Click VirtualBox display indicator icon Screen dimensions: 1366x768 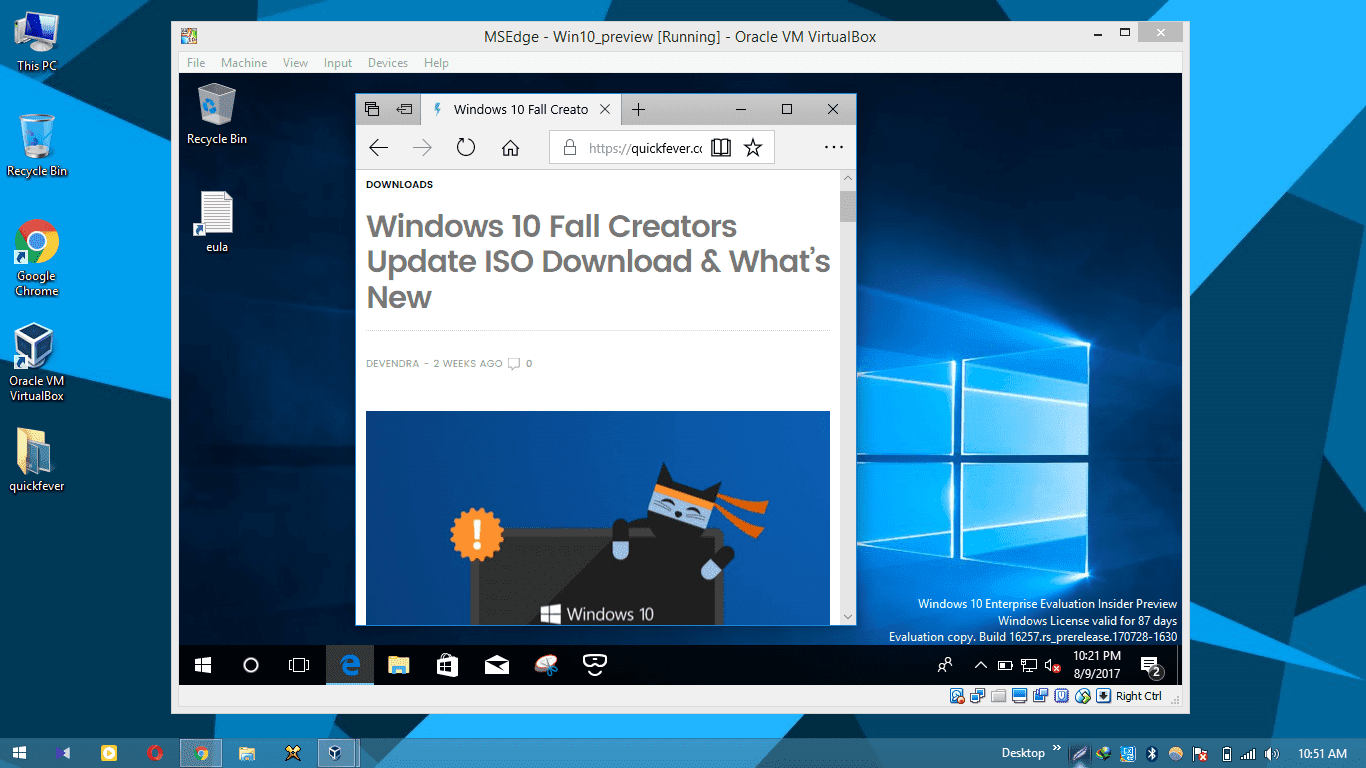pyautogui.click(x=1020, y=696)
